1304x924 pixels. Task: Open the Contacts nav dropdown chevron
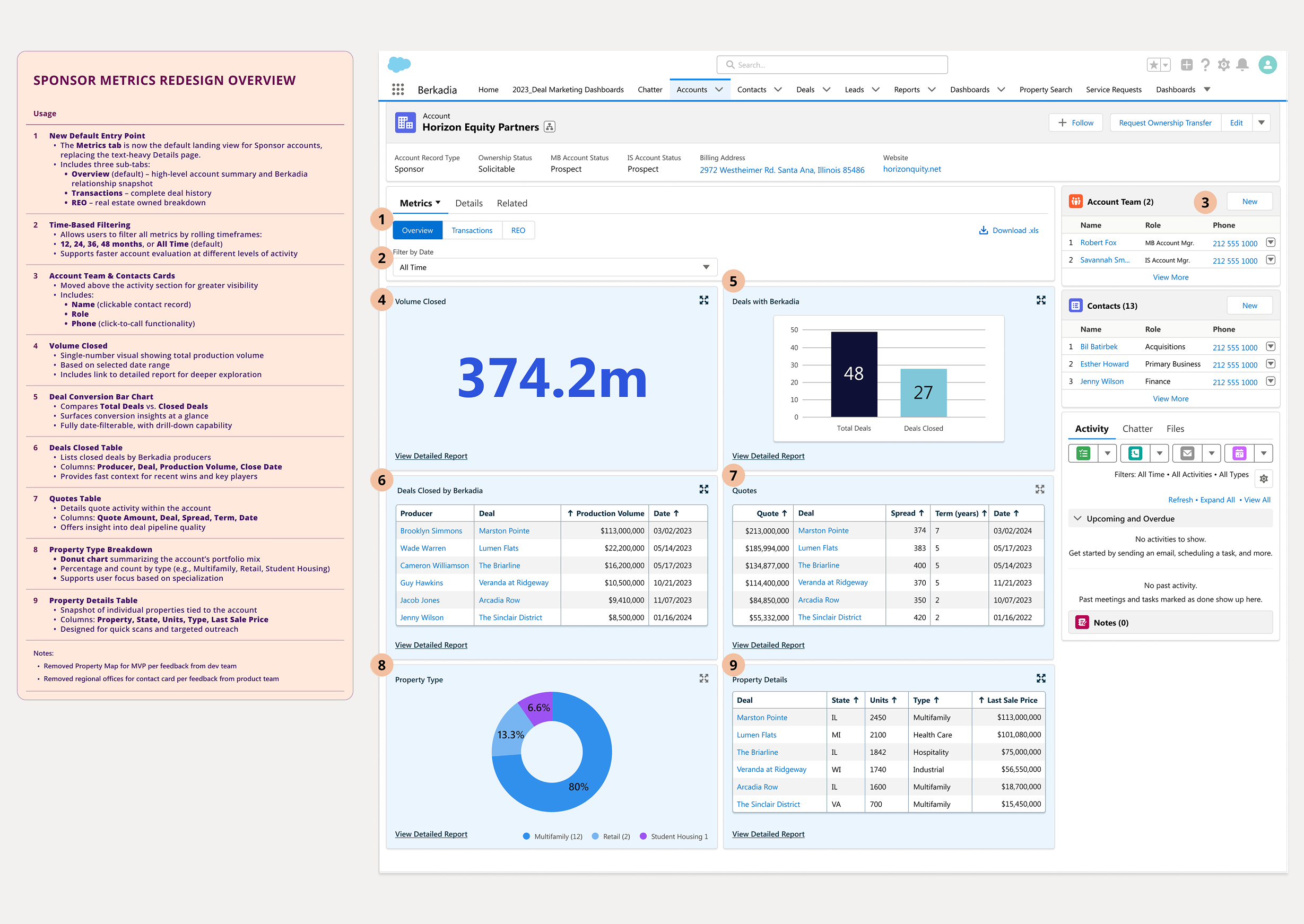tap(778, 89)
